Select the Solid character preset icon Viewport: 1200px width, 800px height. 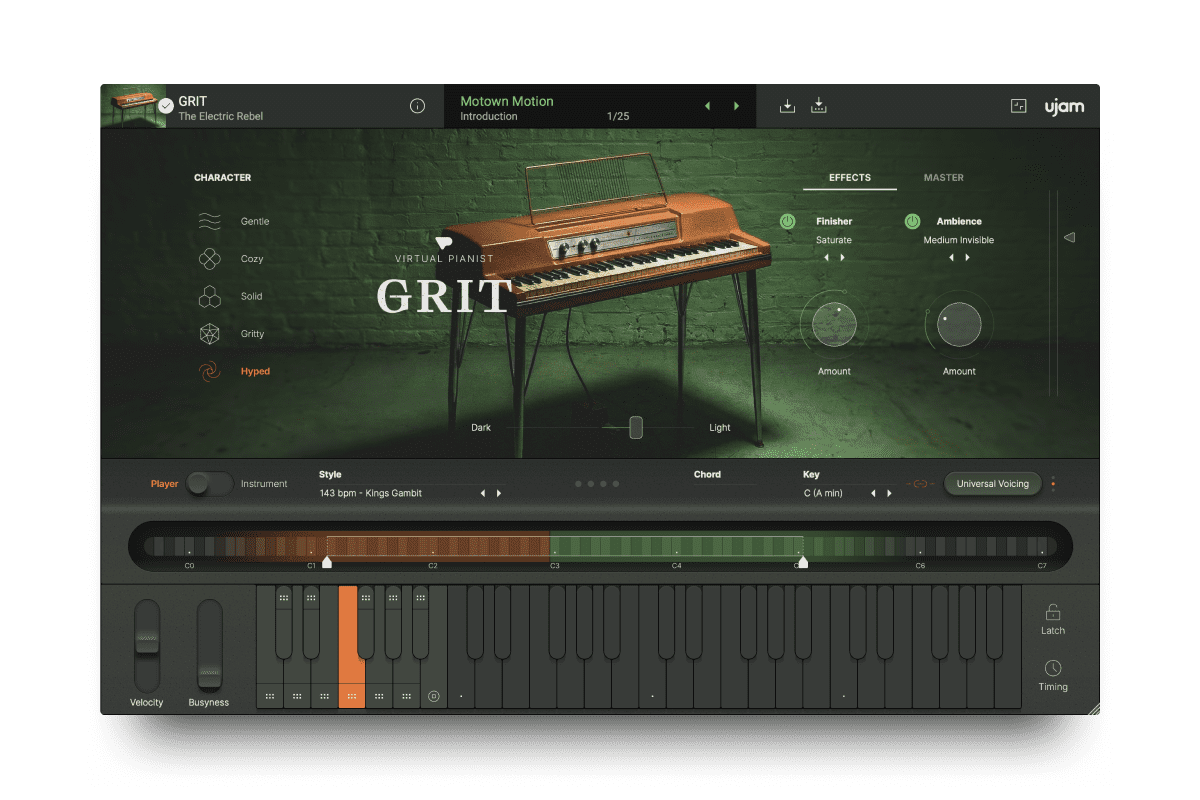click(x=209, y=296)
